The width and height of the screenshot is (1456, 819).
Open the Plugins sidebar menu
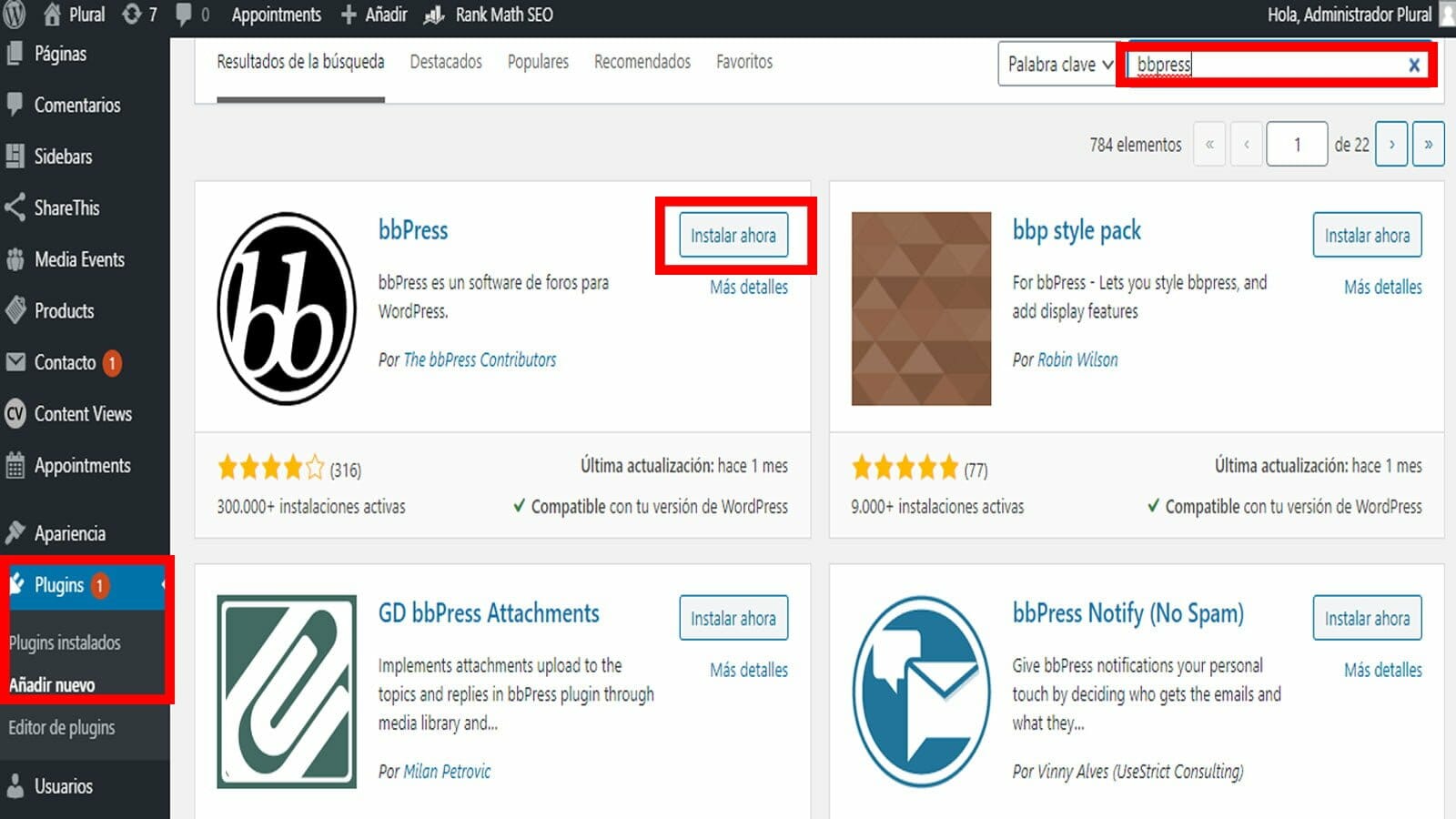(x=85, y=585)
